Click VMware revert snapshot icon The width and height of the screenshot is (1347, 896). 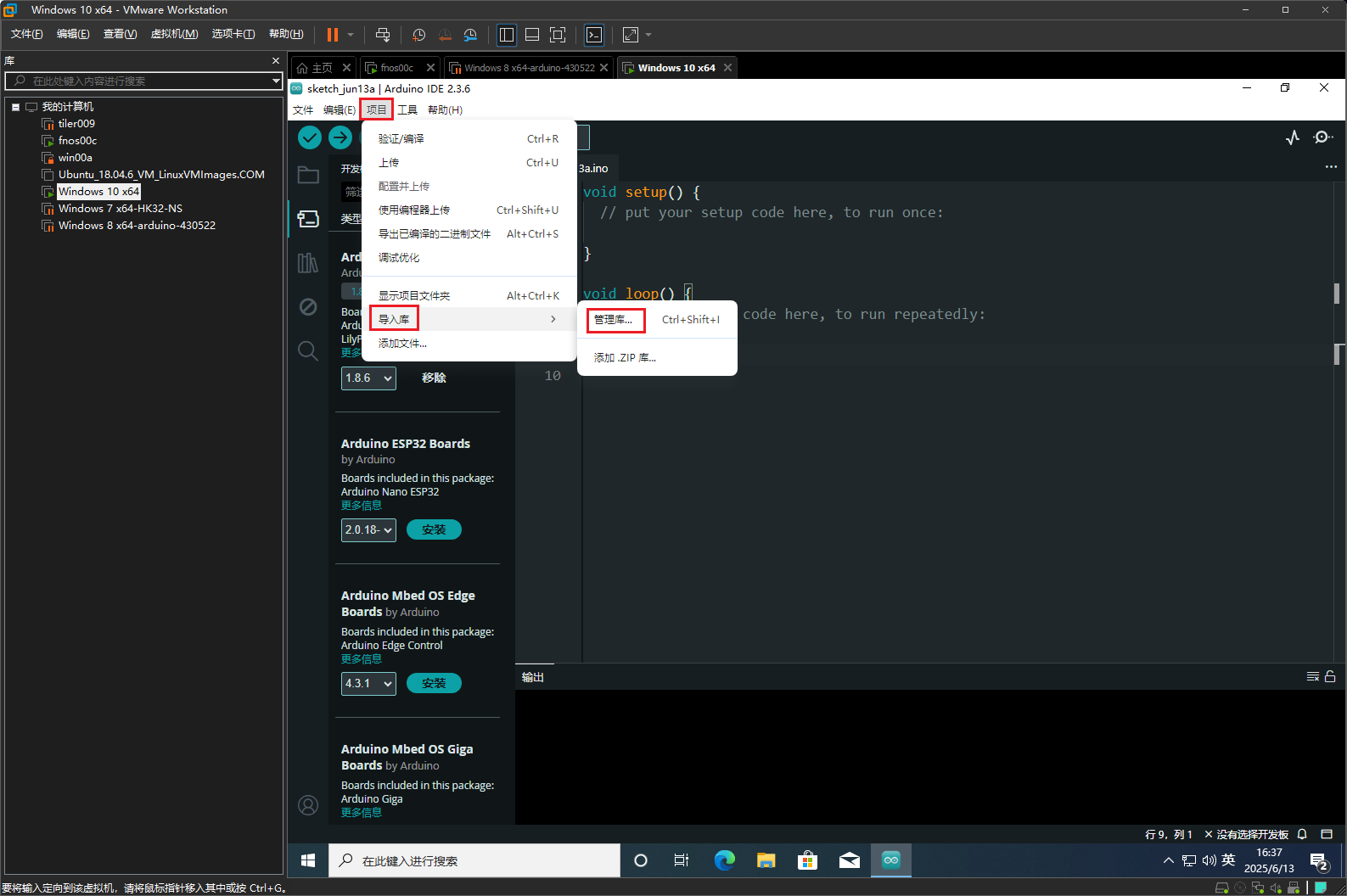point(445,35)
